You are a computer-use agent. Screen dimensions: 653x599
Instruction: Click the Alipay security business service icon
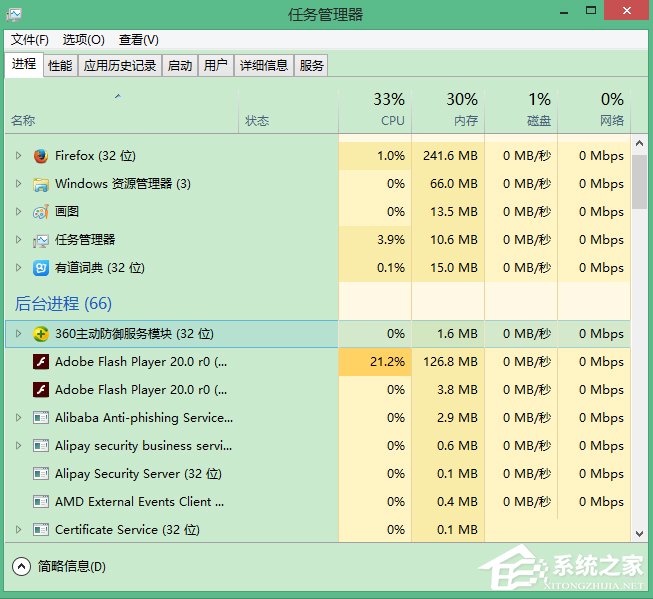pyautogui.click(x=41, y=446)
